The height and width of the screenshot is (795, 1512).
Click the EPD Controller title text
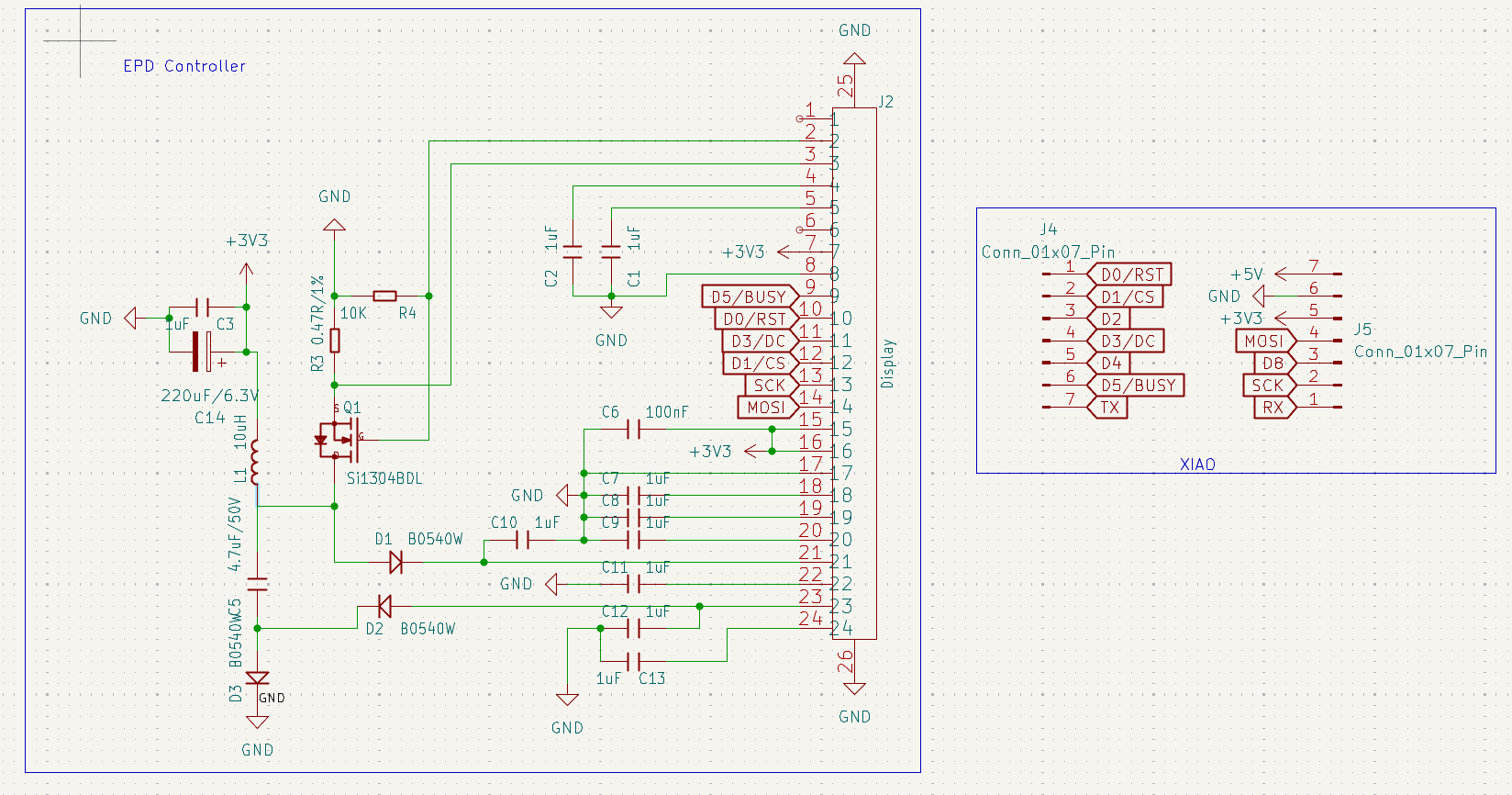click(x=184, y=66)
